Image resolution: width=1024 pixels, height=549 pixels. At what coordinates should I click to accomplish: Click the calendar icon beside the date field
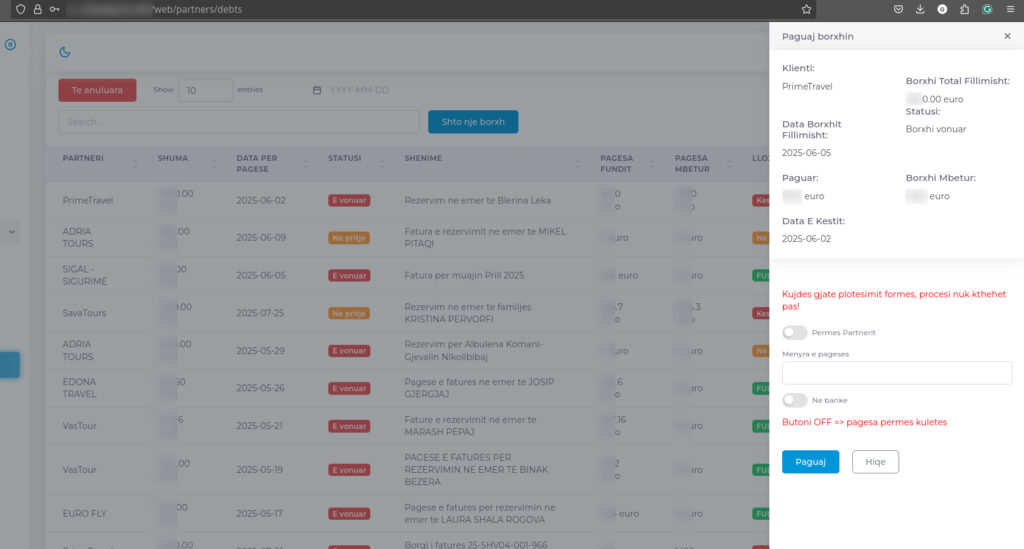(x=317, y=90)
